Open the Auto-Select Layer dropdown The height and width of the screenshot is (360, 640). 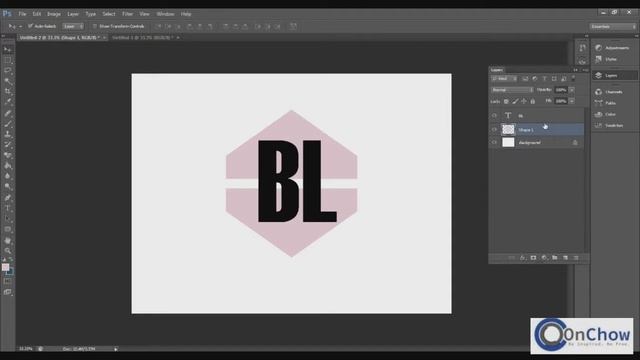(x=73, y=26)
